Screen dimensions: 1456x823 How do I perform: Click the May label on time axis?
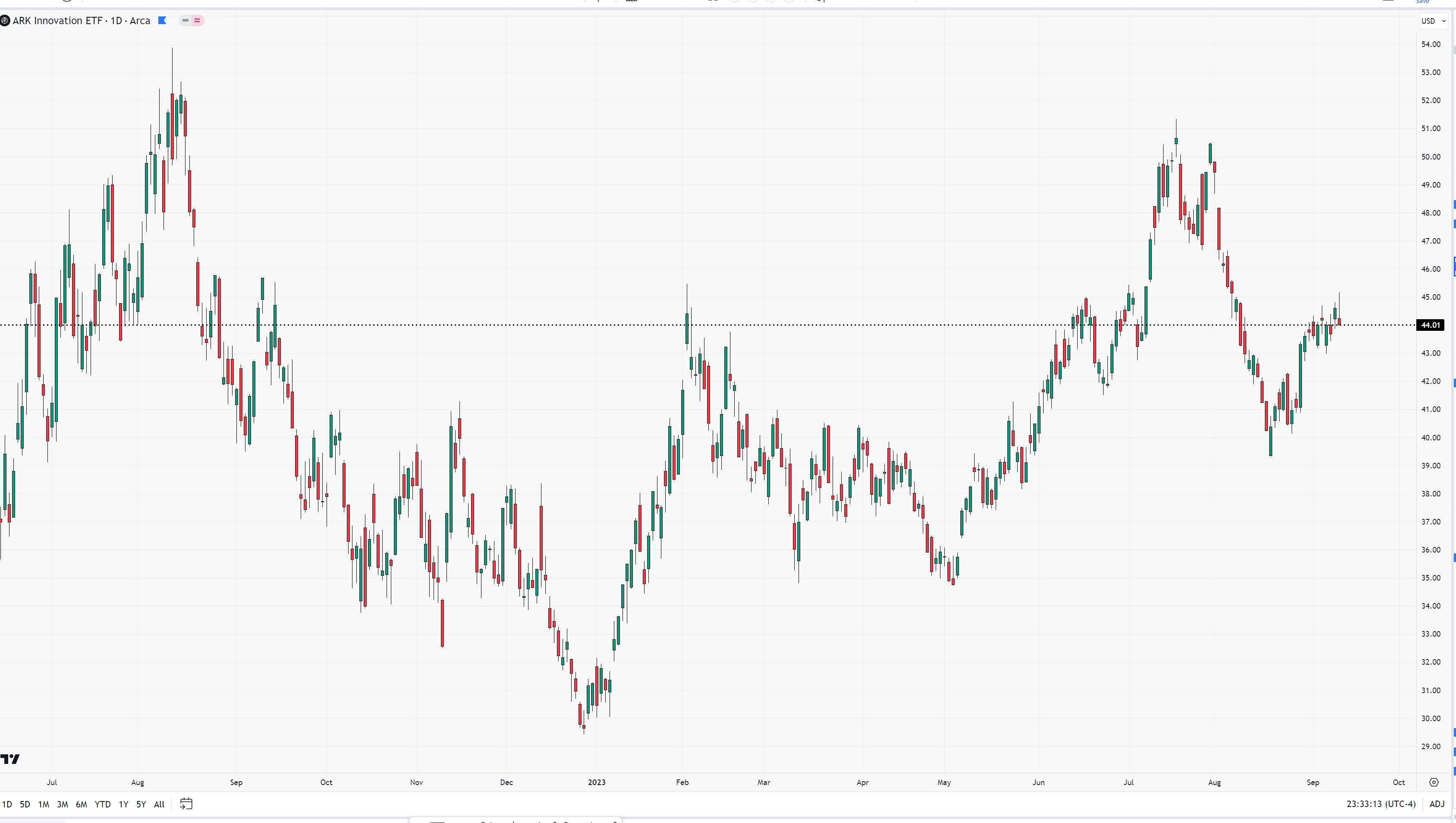(944, 782)
